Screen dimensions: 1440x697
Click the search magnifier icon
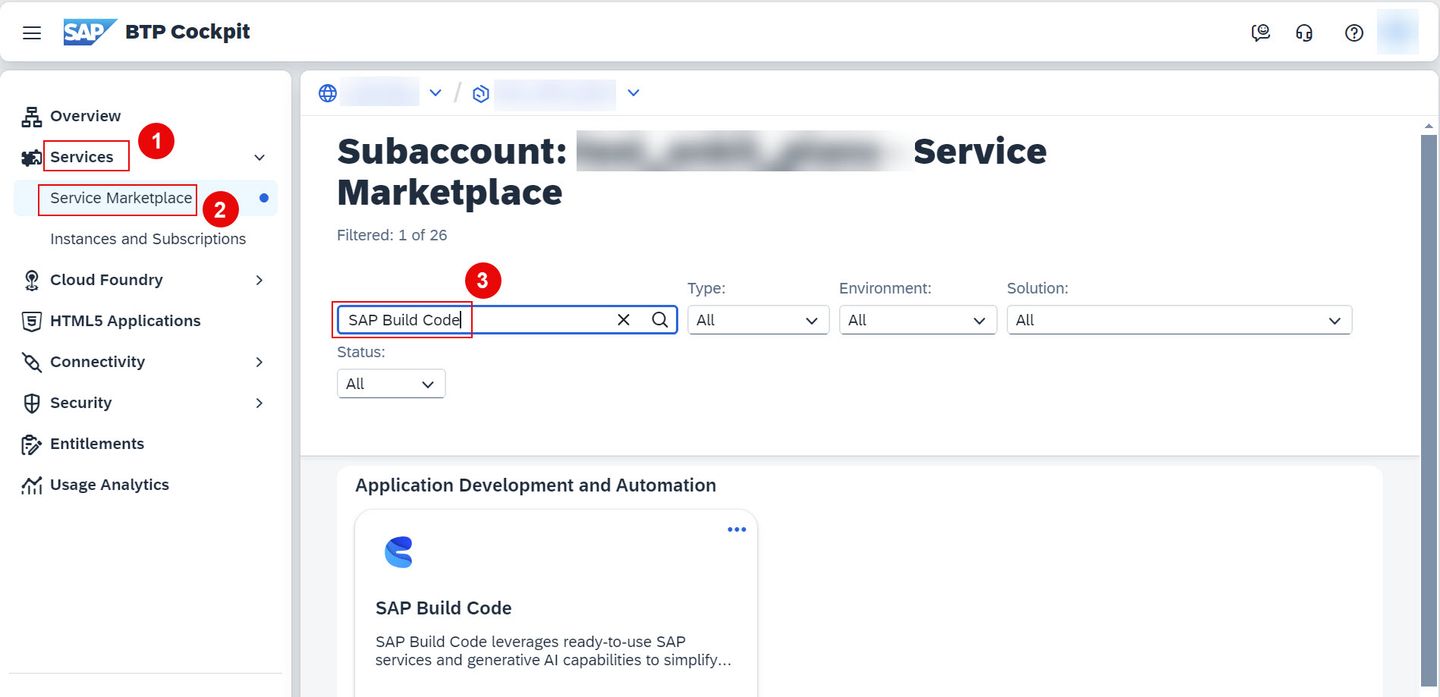pos(660,320)
